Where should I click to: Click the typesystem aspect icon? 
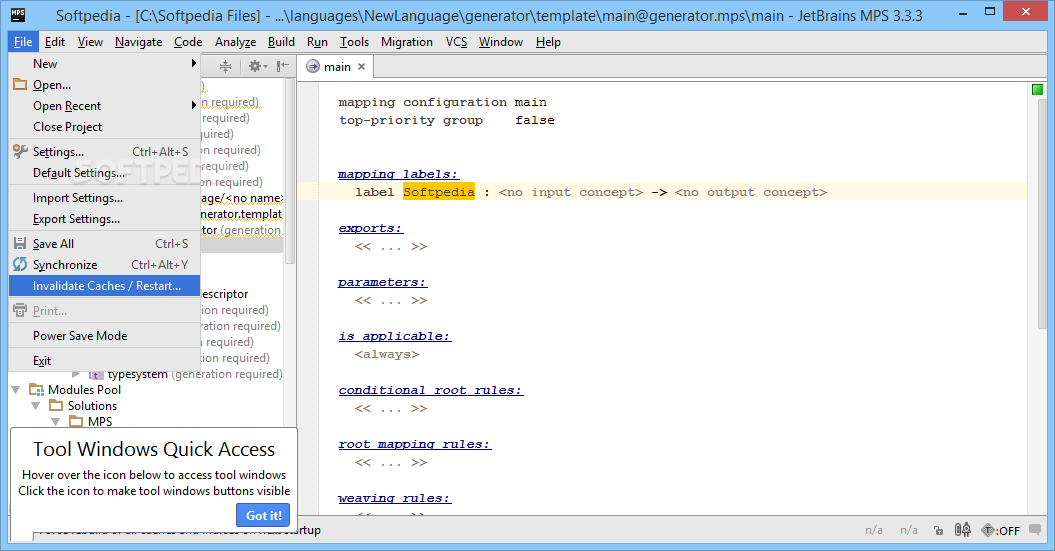(x=96, y=374)
